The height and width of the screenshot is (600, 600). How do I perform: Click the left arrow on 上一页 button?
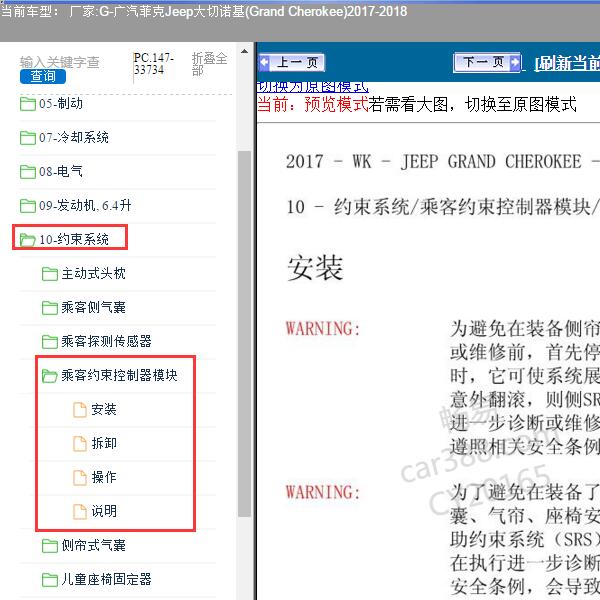(x=264, y=62)
